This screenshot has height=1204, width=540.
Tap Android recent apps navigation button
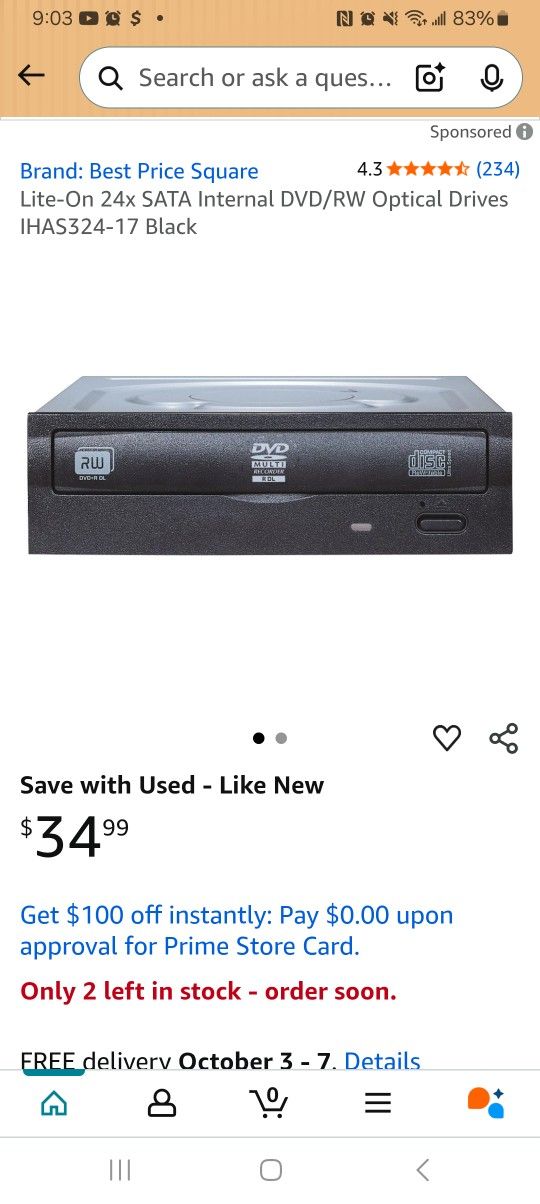(120, 1169)
